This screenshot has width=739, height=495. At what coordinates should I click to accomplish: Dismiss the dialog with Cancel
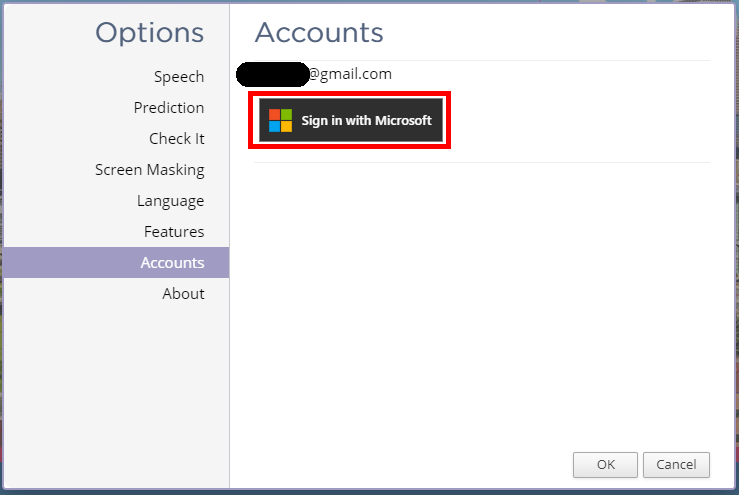click(x=676, y=465)
